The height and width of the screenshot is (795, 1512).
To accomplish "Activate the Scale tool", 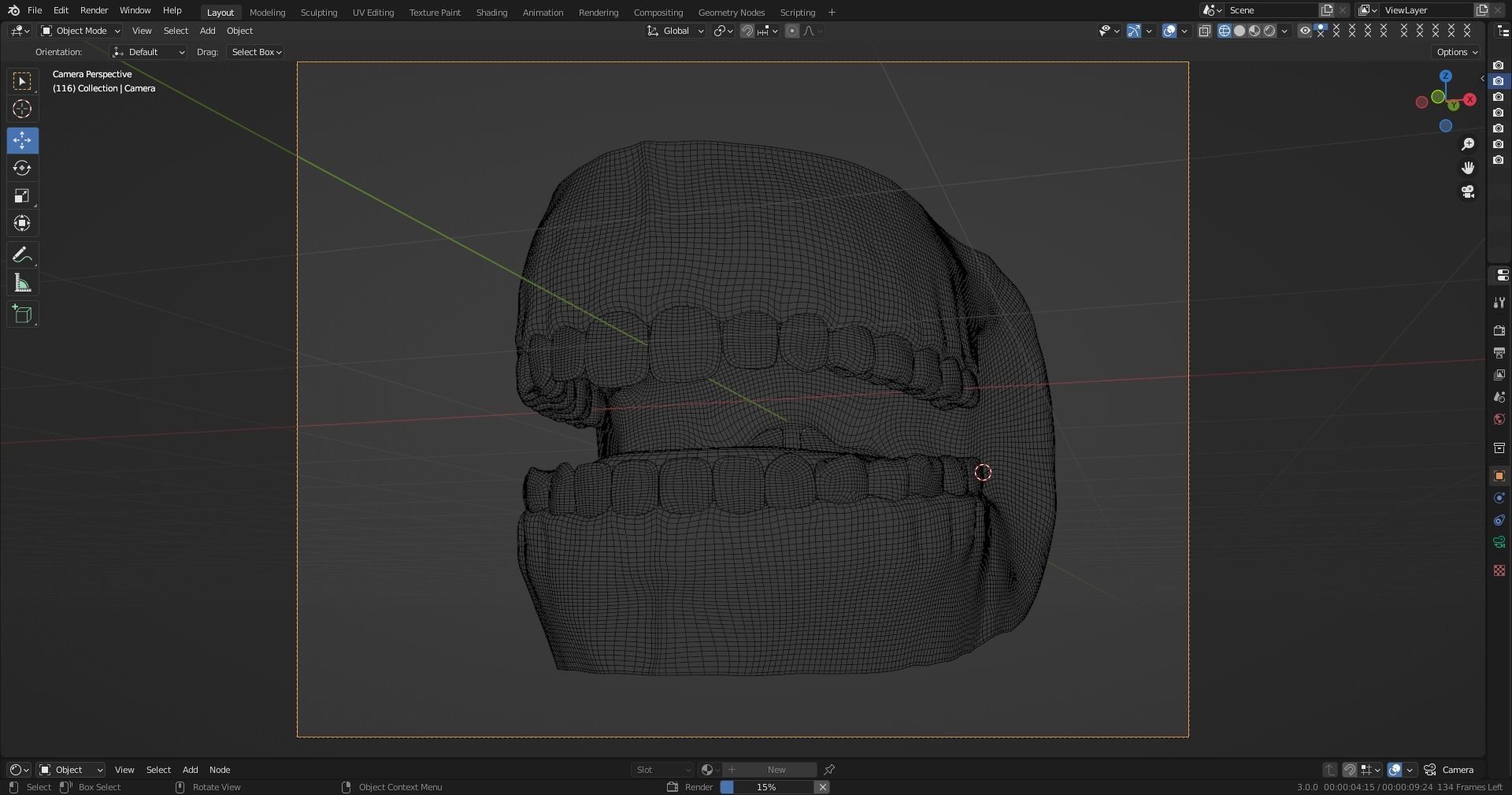I will pos(22,195).
